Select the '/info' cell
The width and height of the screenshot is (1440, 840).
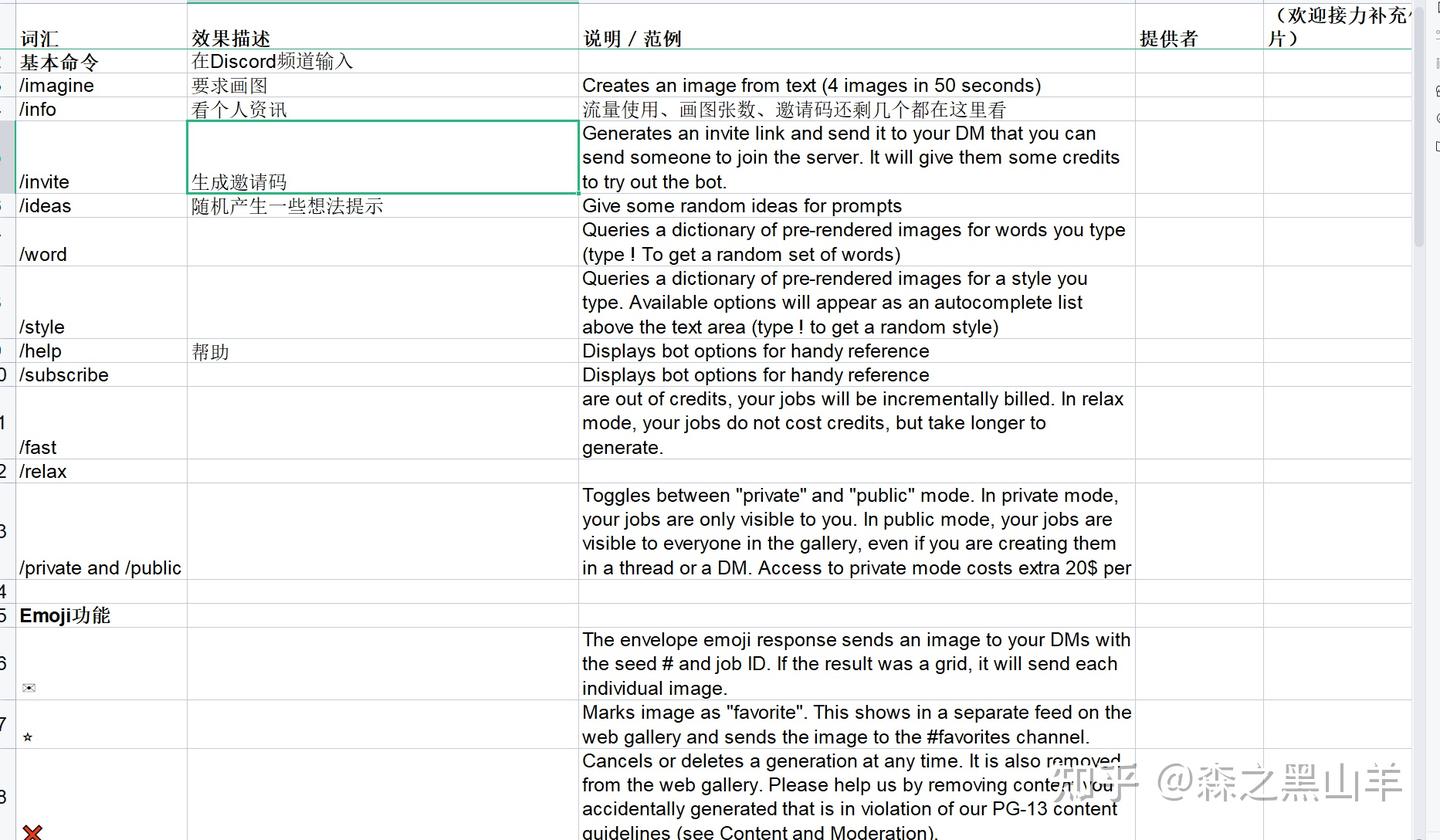(102, 110)
